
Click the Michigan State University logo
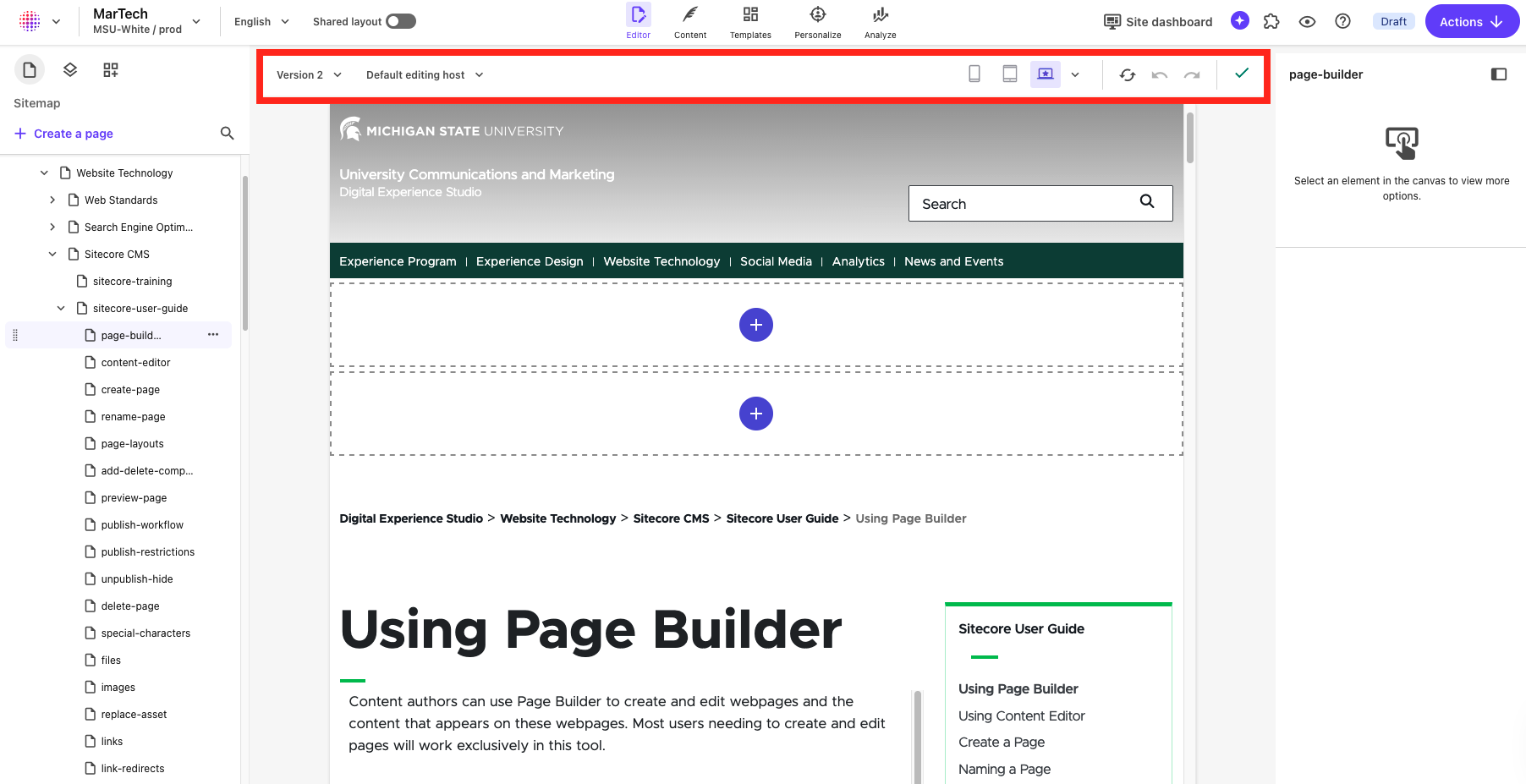451,129
